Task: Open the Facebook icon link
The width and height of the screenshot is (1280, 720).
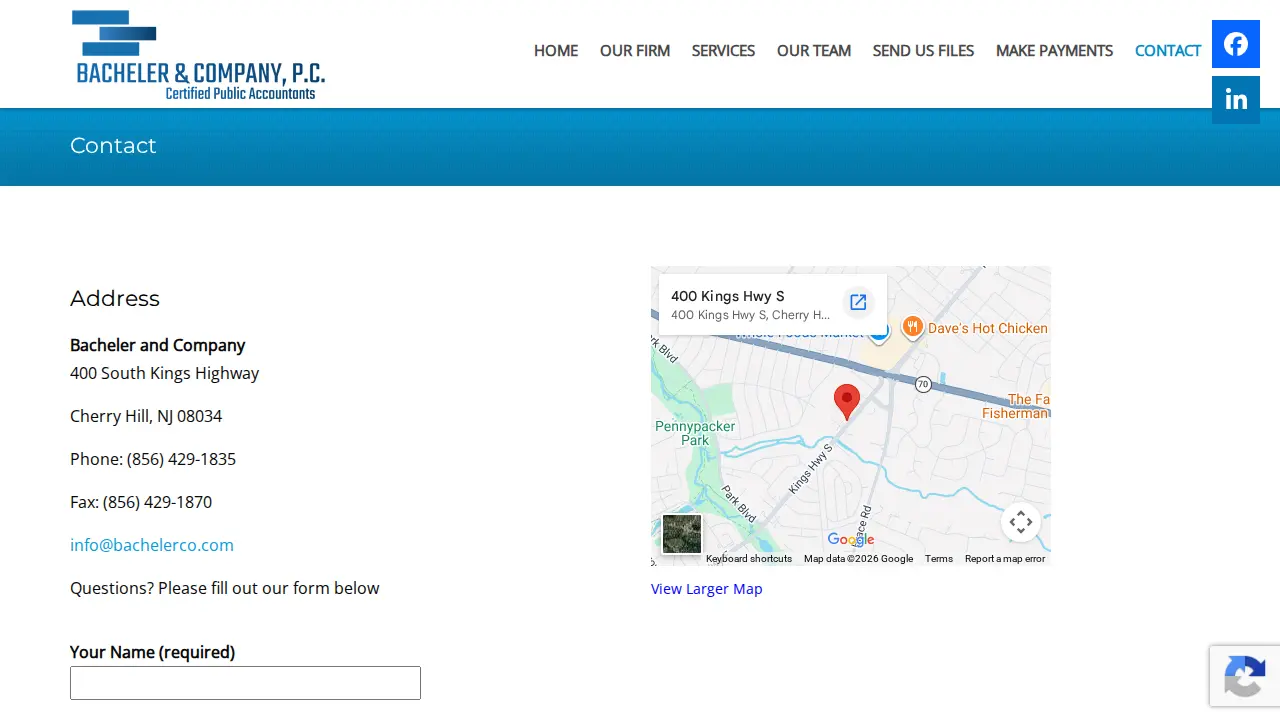Action: pos(1236,44)
